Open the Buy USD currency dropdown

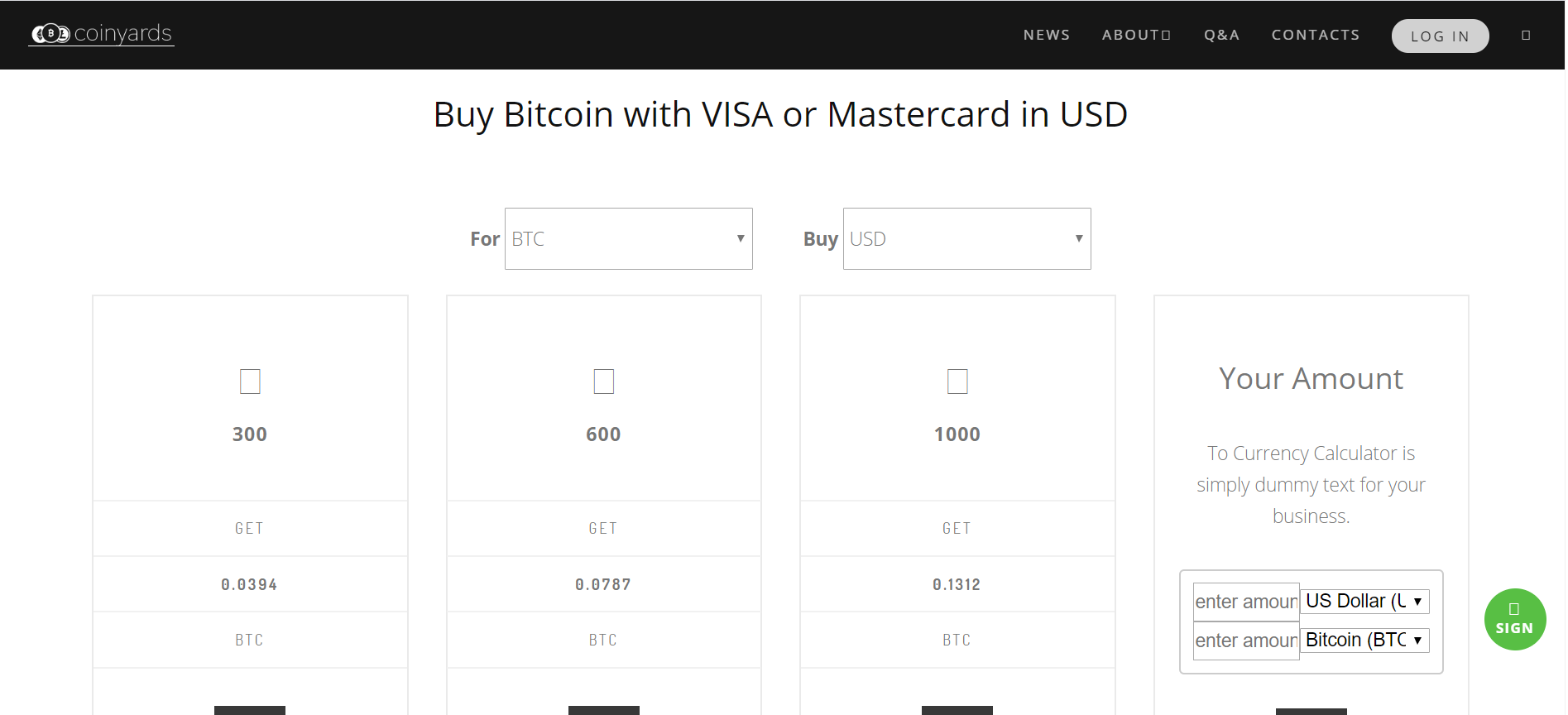tap(966, 239)
